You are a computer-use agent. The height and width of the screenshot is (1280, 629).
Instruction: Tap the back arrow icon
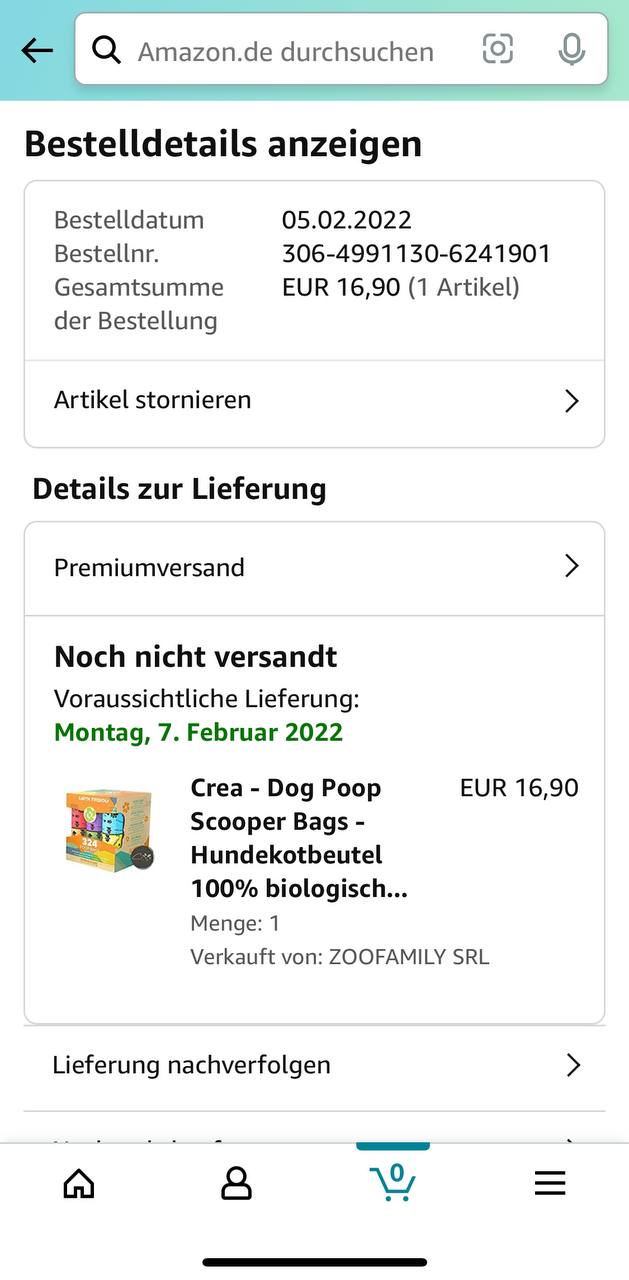click(x=37, y=51)
